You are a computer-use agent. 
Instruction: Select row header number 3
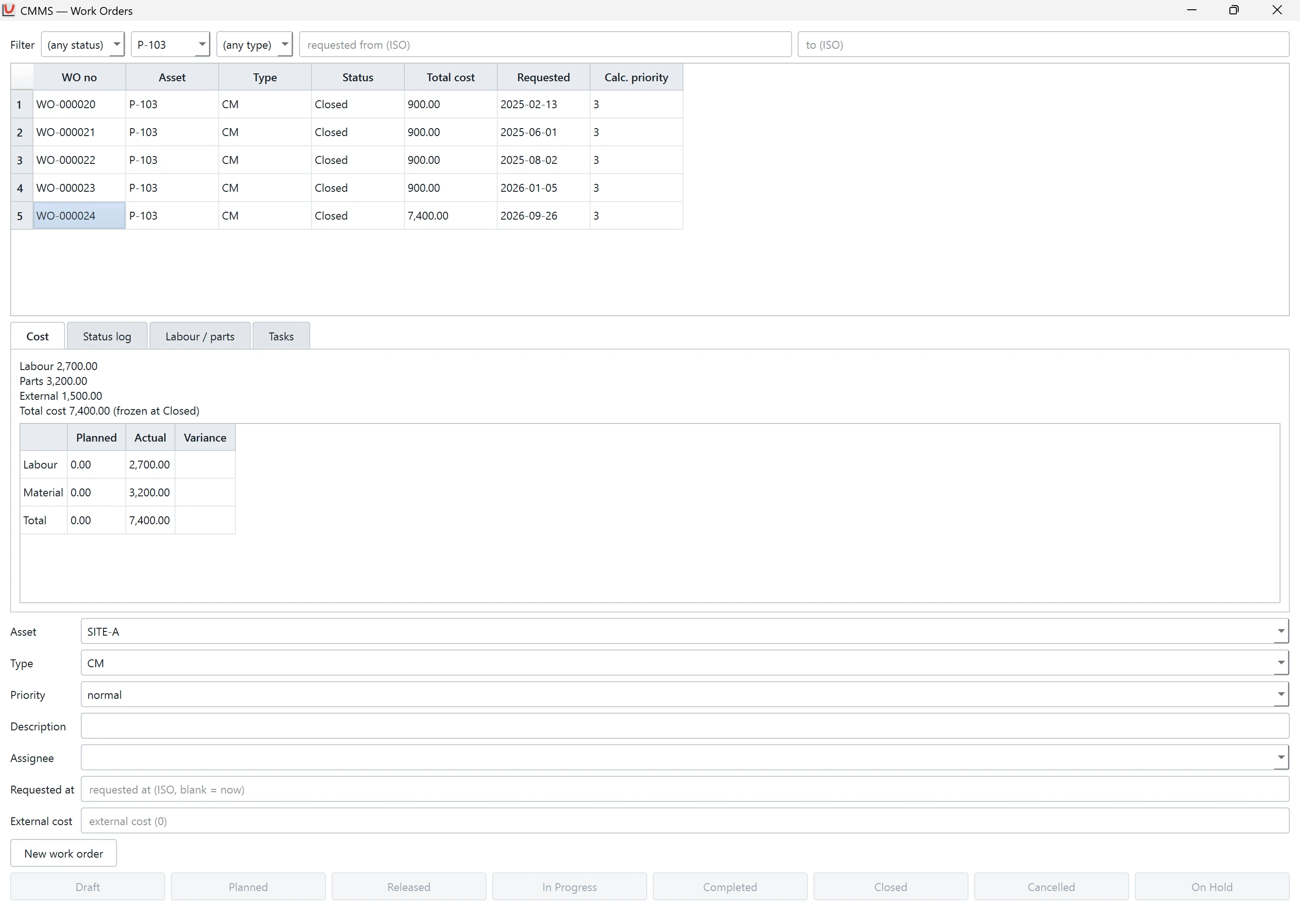click(22, 160)
